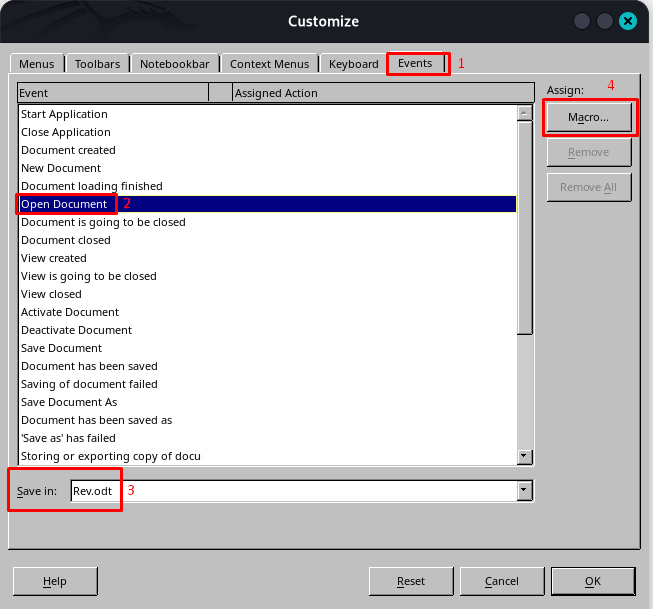Screen dimensions: 653x609
Task: Select the Start Application event
Action: point(65,114)
